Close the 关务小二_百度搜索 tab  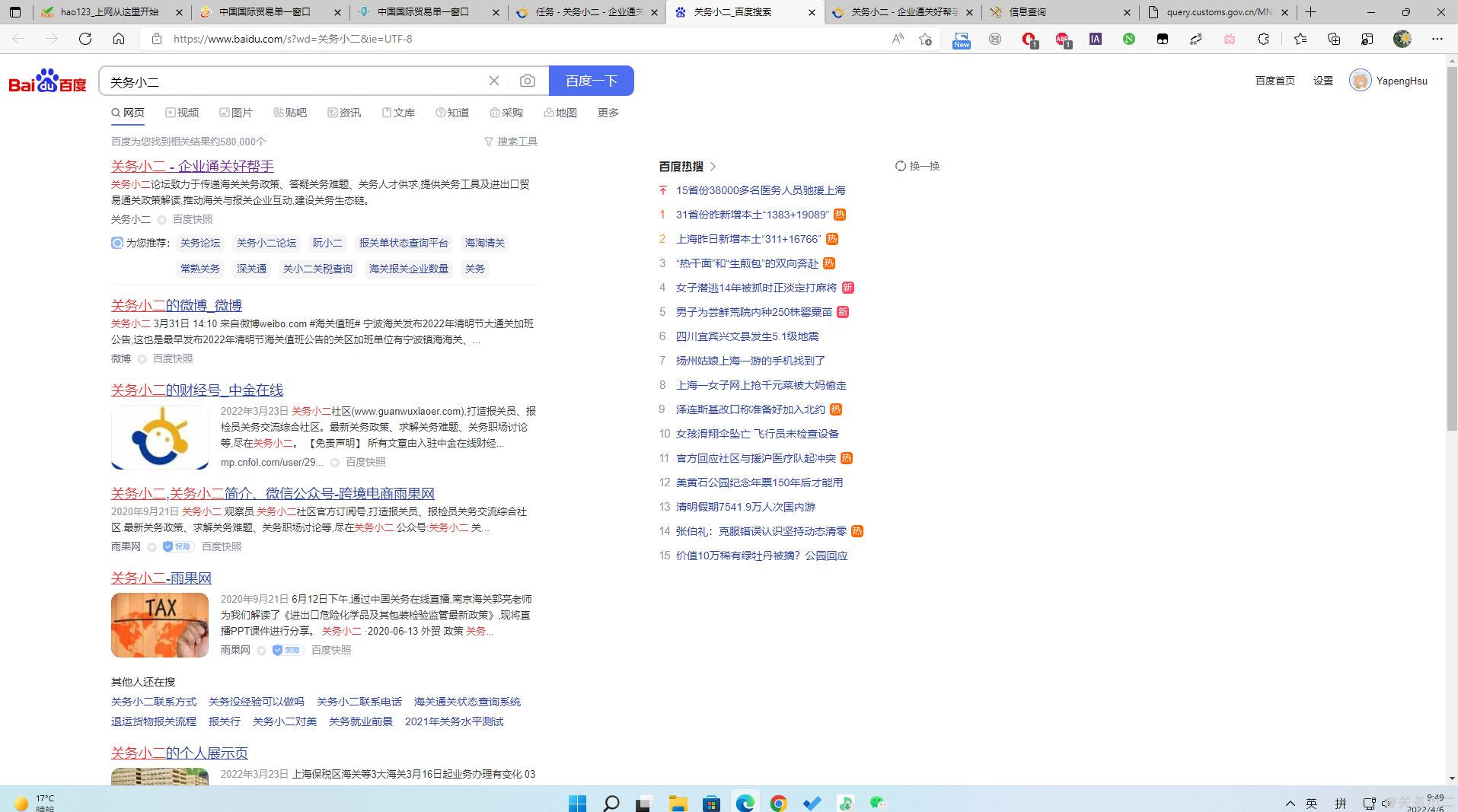click(812, 12)
